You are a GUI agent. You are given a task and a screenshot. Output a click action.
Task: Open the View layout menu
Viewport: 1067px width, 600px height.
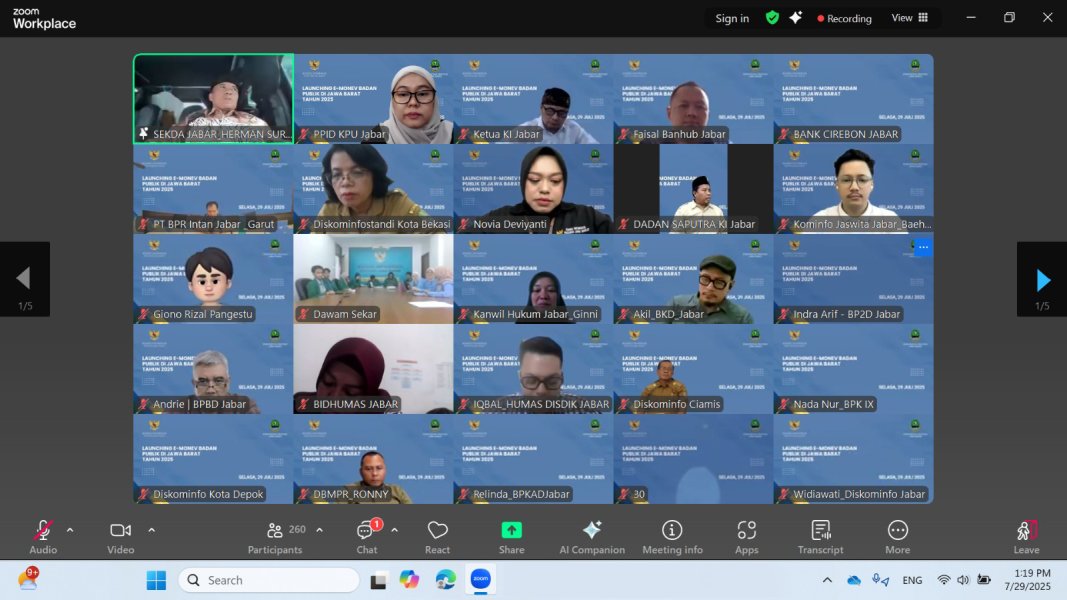909,18
